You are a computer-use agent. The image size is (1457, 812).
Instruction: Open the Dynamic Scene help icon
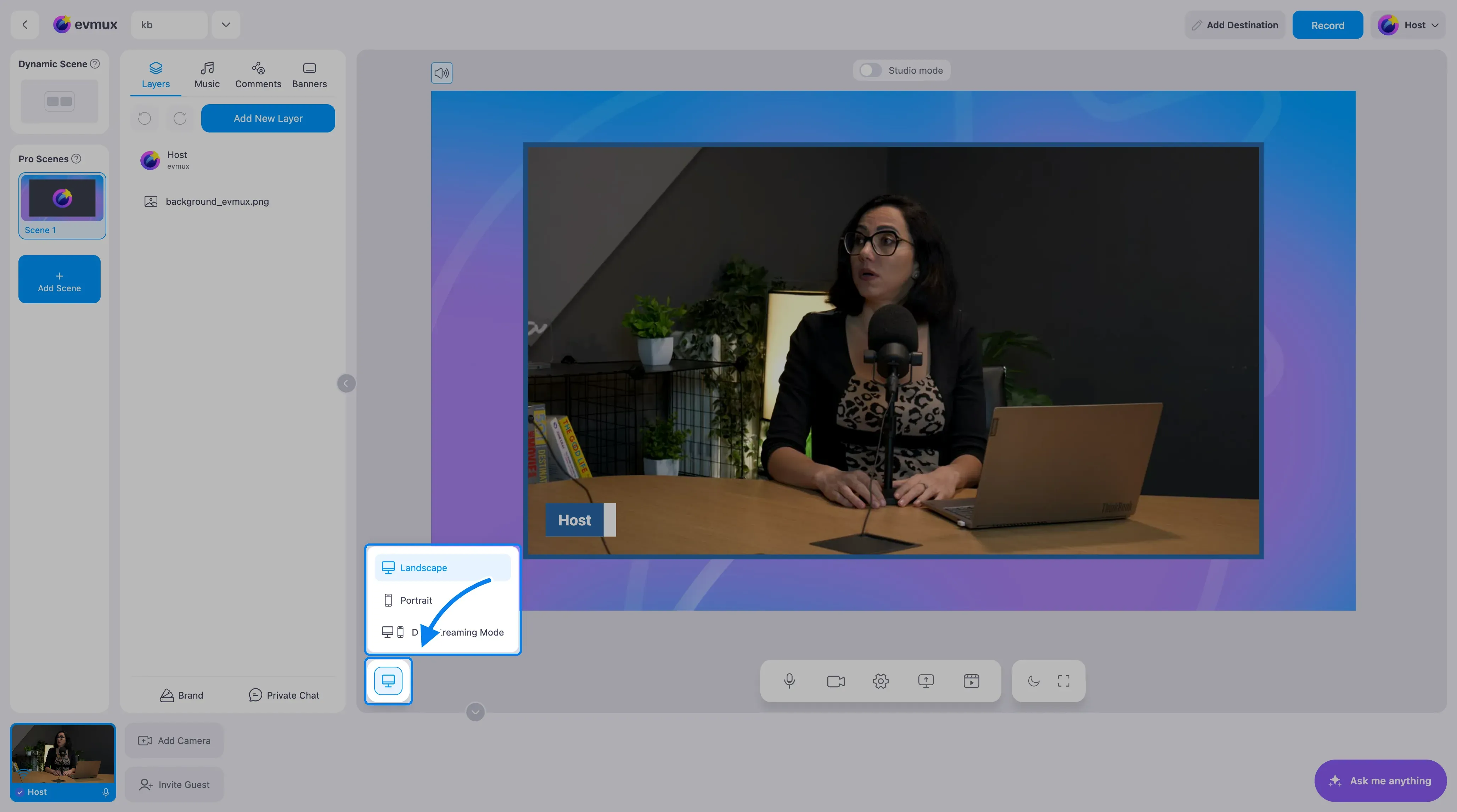95,64
